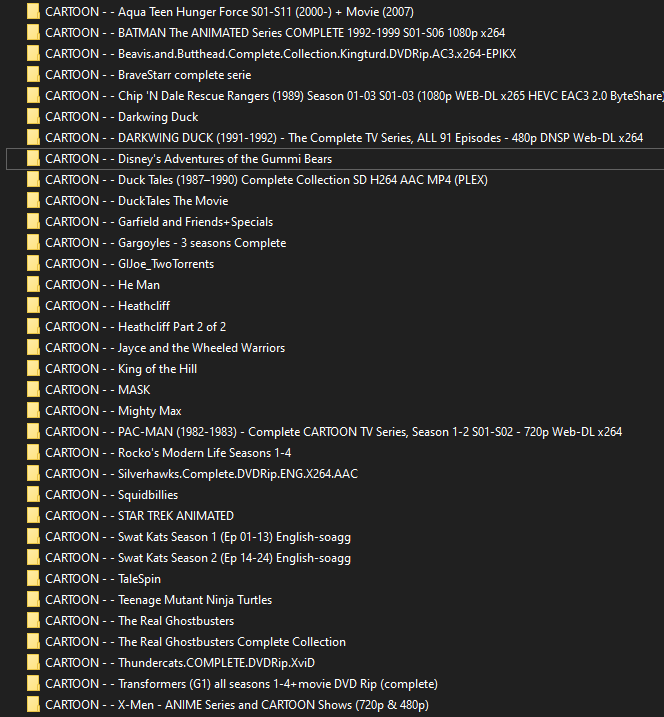Select the BraveStarr complete serie name
This screenshot has width=664, height=717.
148,75
